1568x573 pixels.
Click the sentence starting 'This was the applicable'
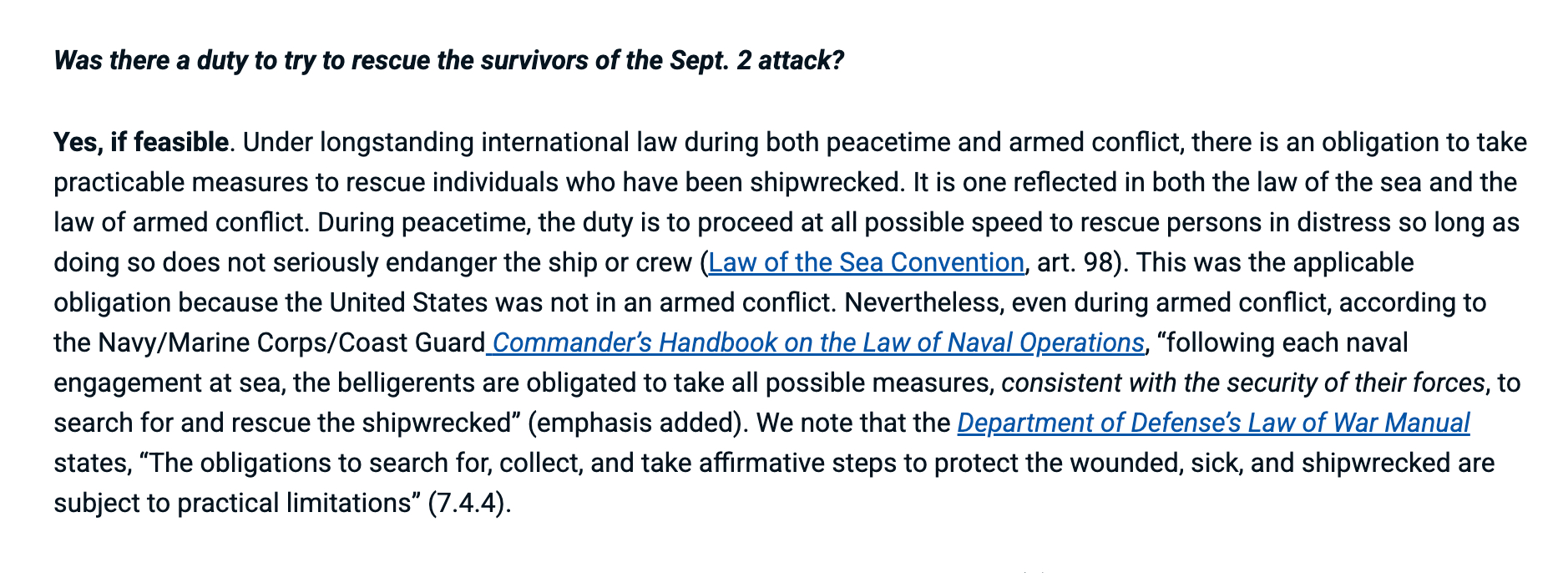pyautogui.click(x=1274, y=262)
